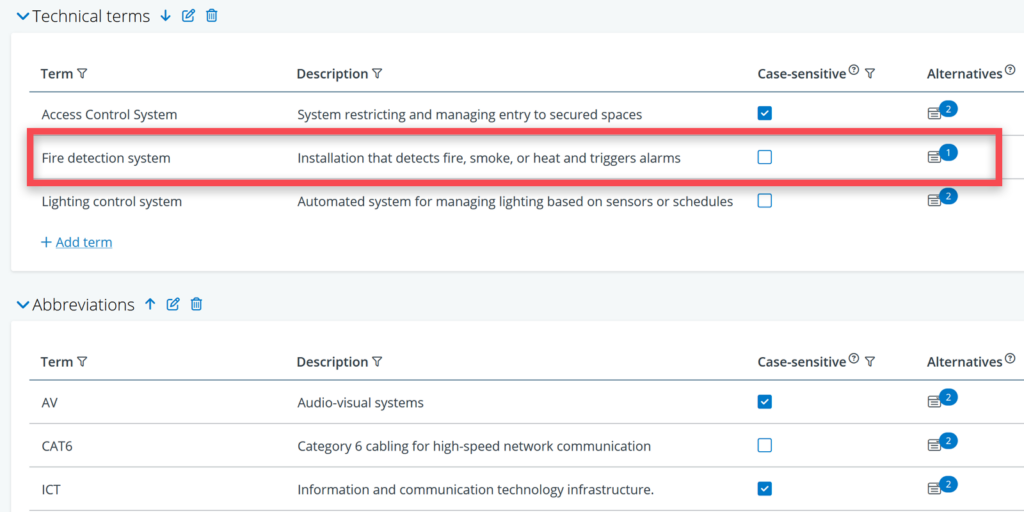Move Technical terms section down with arrow
Screen dimensions: 1024x512
click(166, 16)
